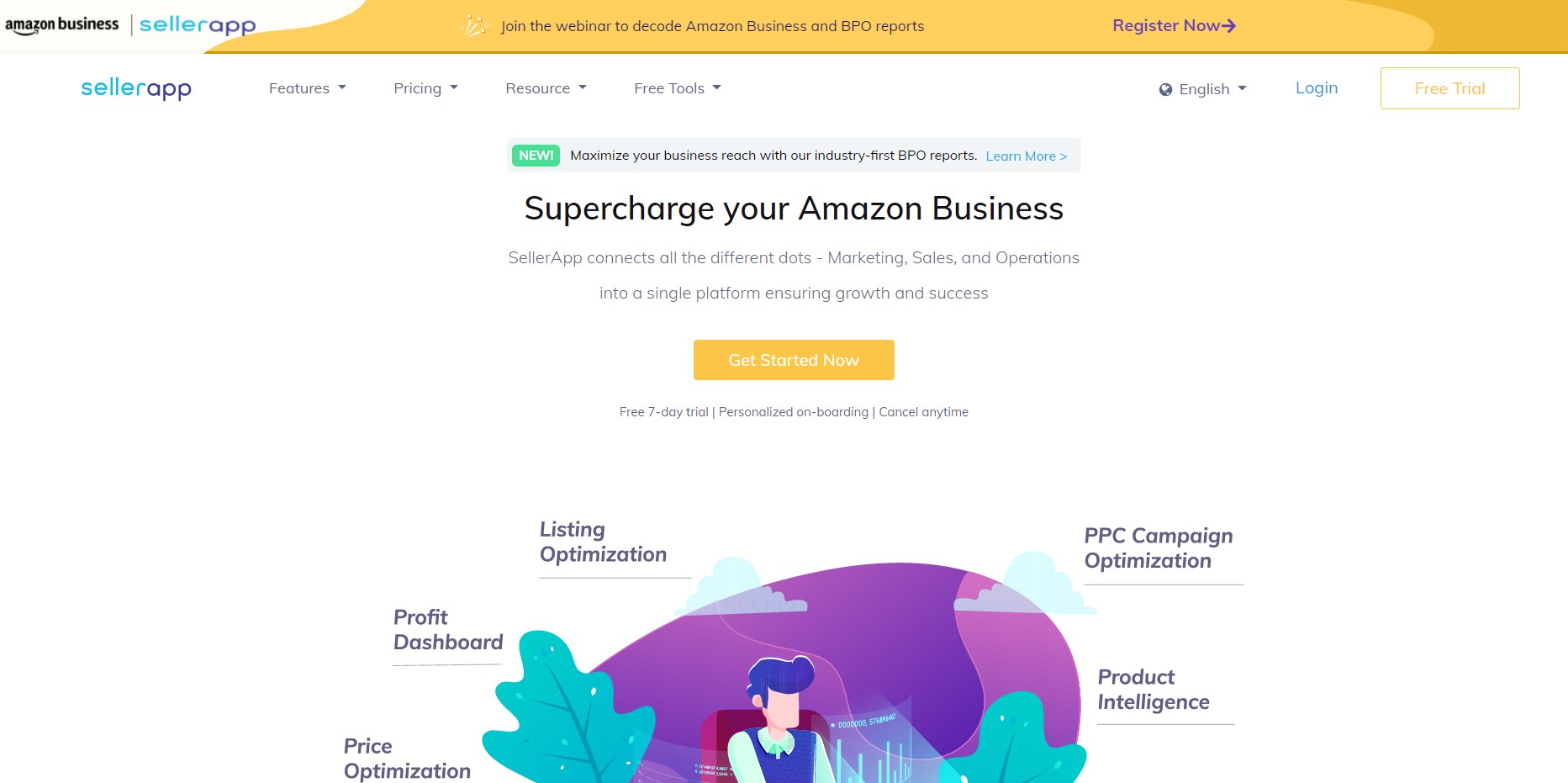Click the globe icon beside English

[1165, 89]
